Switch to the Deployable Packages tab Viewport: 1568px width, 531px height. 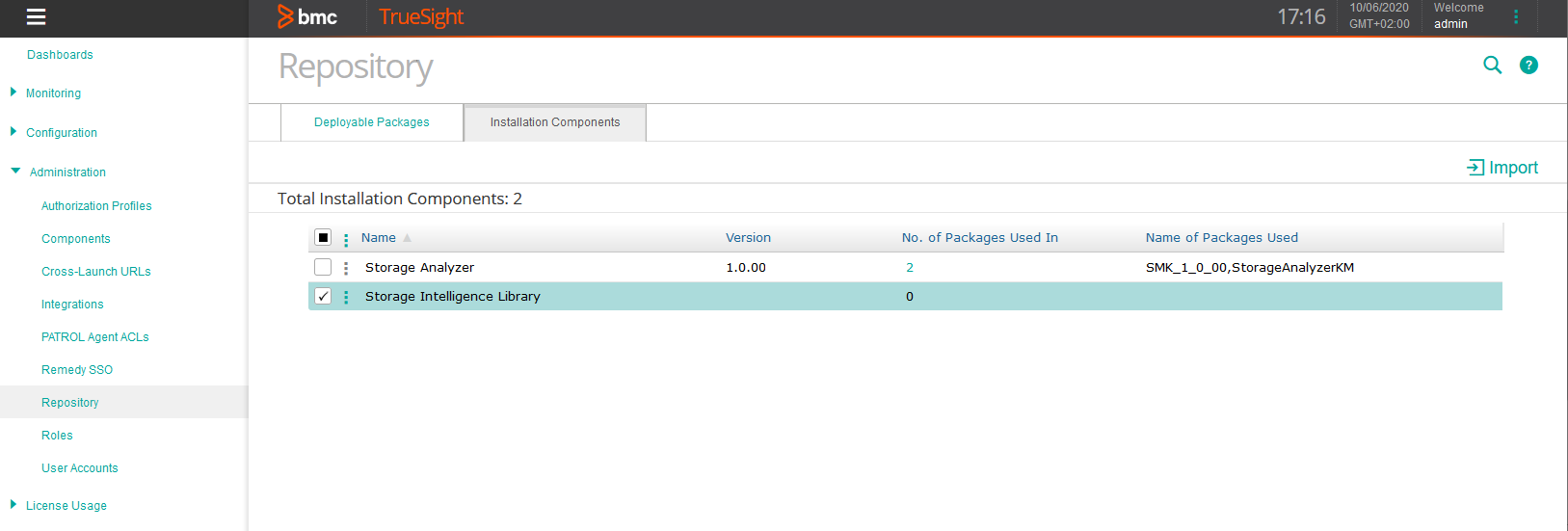(371, 122)
